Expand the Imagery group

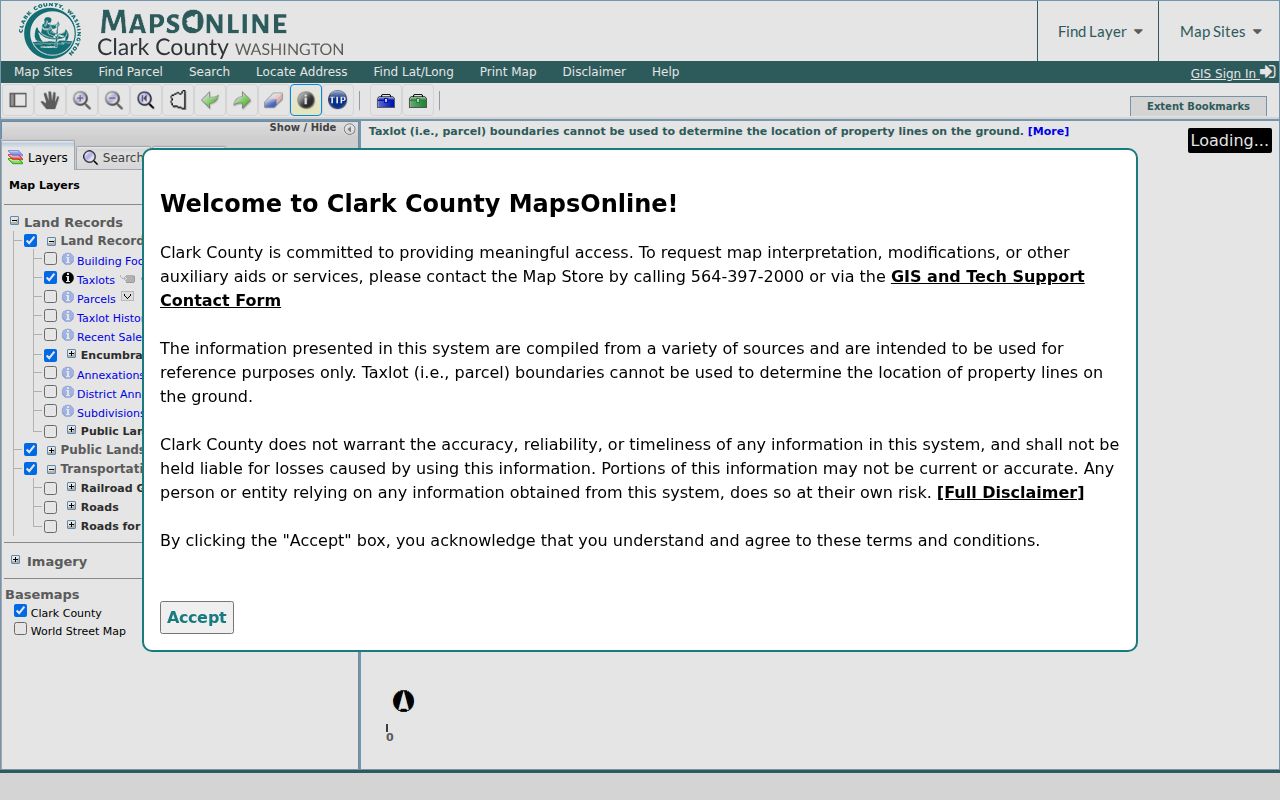tap(15, 560)
